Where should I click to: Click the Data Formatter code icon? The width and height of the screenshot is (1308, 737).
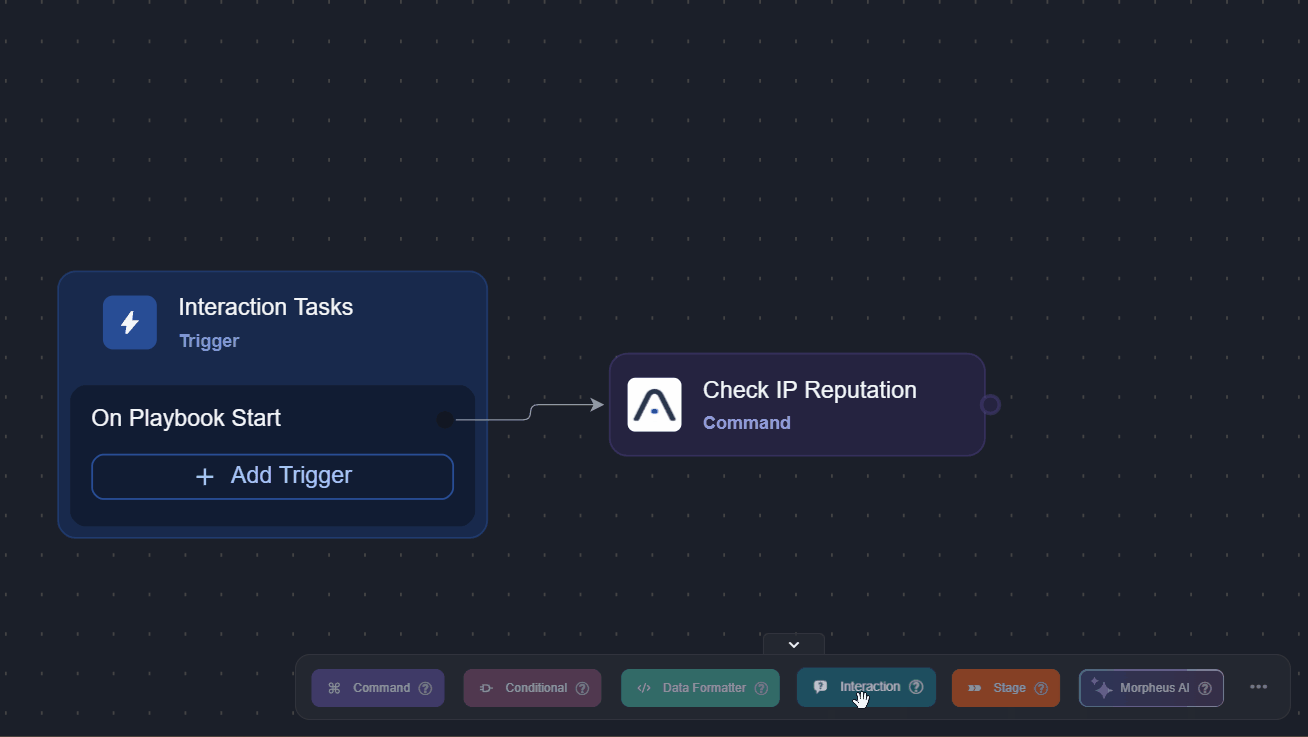[x=645, y=688]
